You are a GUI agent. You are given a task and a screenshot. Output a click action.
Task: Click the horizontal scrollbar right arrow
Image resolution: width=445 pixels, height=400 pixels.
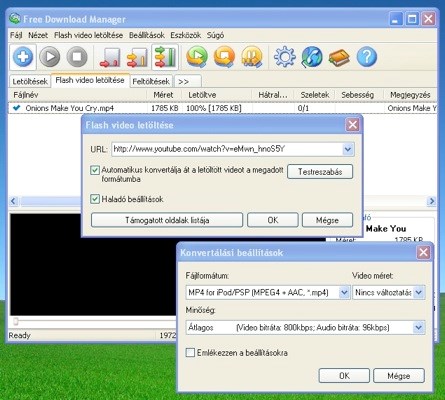(432, 201)
